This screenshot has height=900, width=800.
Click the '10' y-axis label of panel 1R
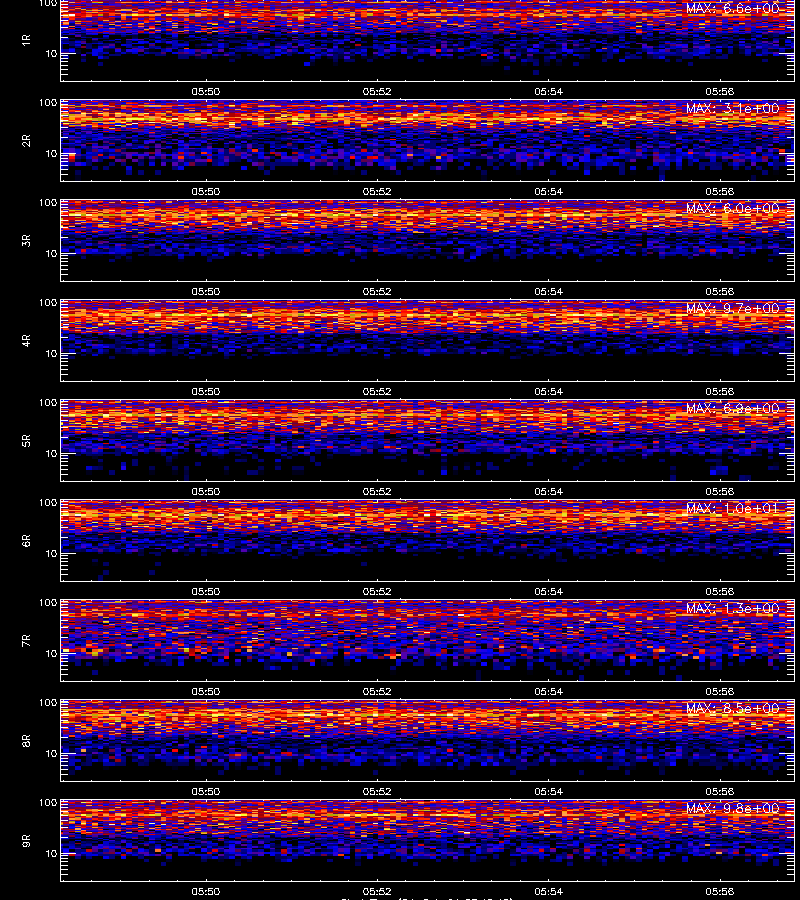coord(51,53)
